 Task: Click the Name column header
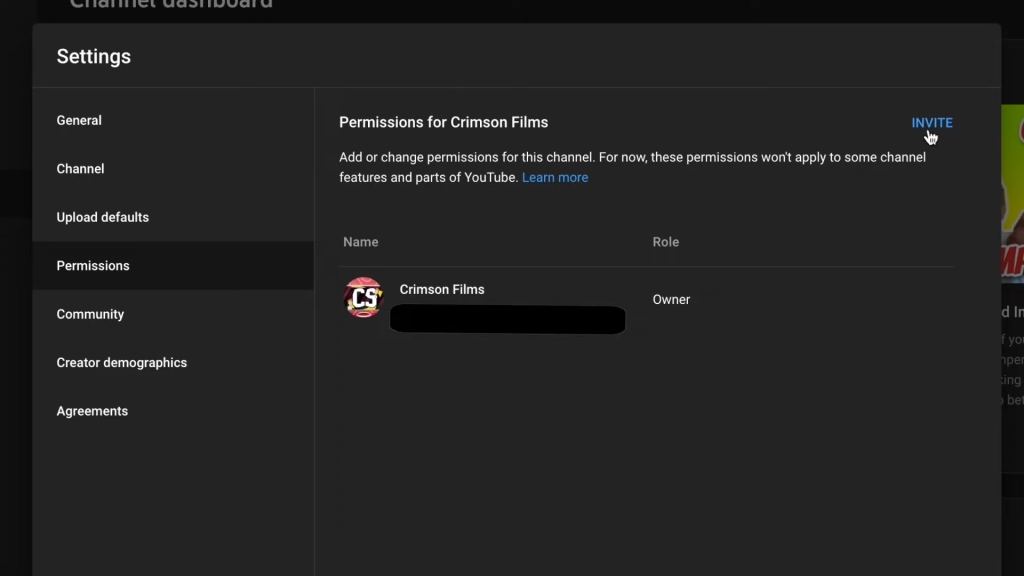point(360,242)
